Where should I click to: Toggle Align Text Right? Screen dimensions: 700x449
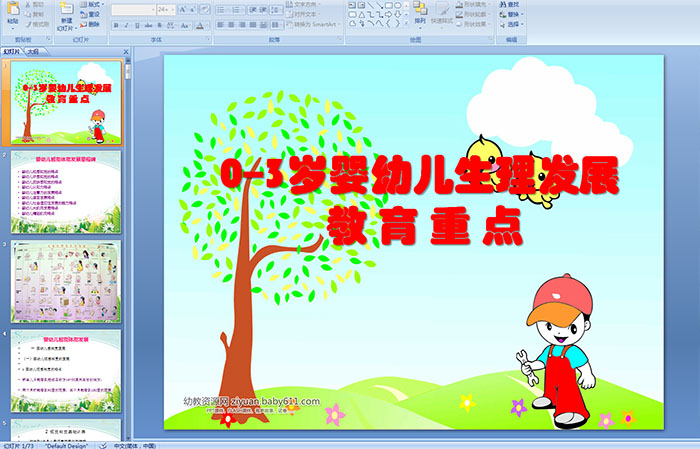(x=242, y=25)
